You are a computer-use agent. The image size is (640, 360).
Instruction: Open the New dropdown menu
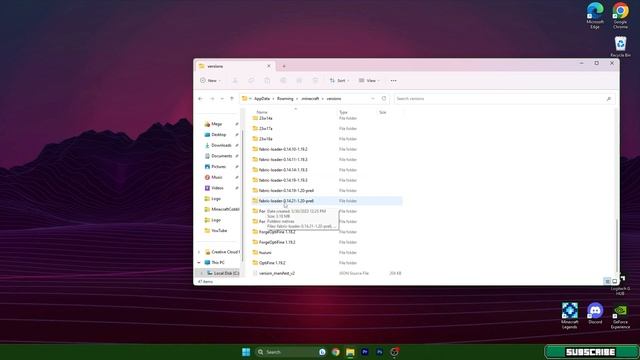[210, 80]
